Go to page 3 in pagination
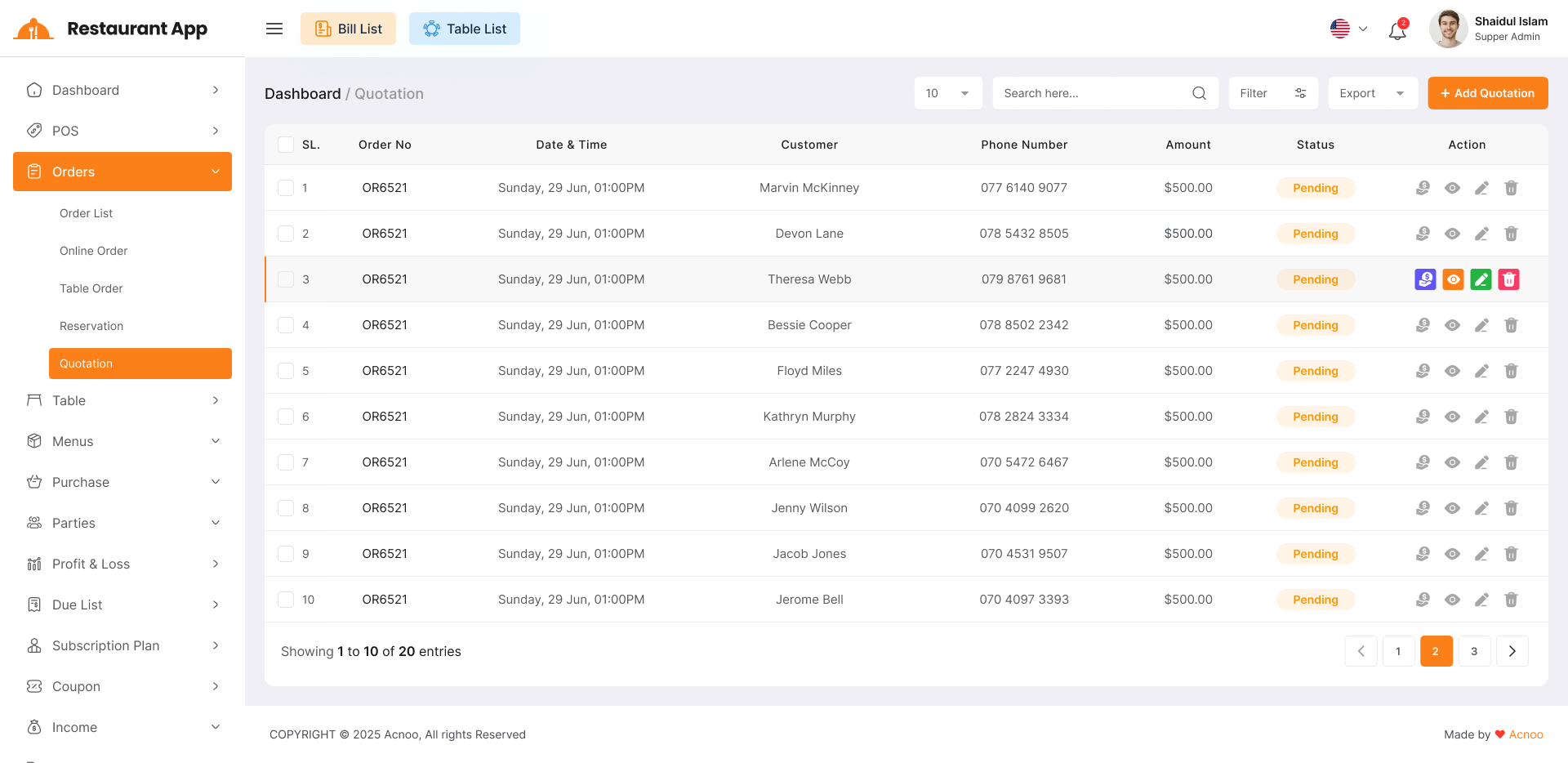1568x763 pixels. (x=1474, y=651)
